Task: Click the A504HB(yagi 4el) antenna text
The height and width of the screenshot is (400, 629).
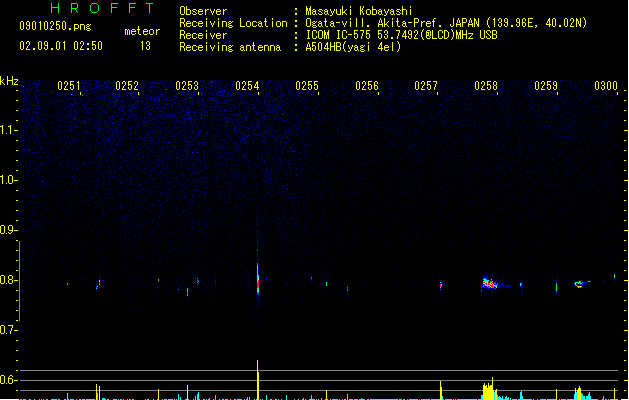Action: tap(353, 47)
